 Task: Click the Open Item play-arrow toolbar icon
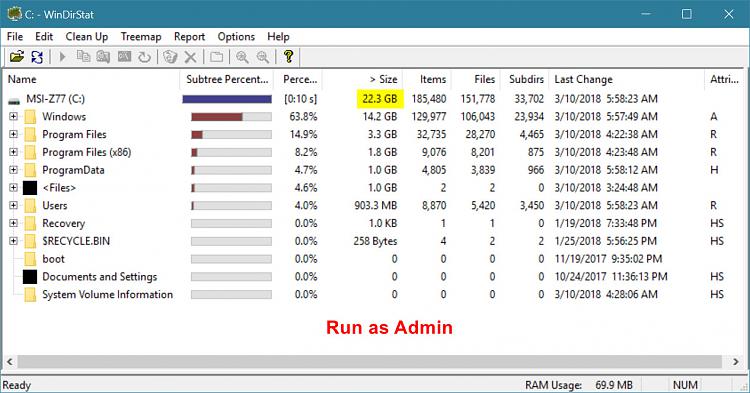[x=62, y=57]
